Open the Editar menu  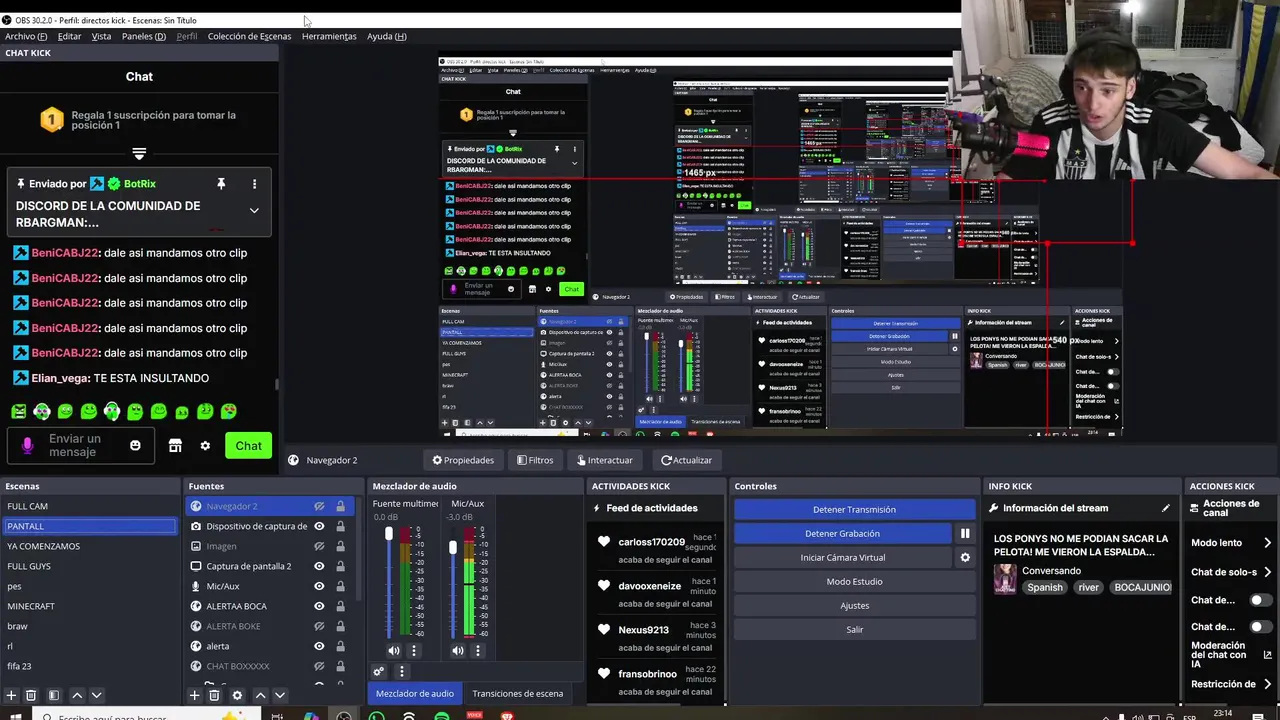[69, 36]
